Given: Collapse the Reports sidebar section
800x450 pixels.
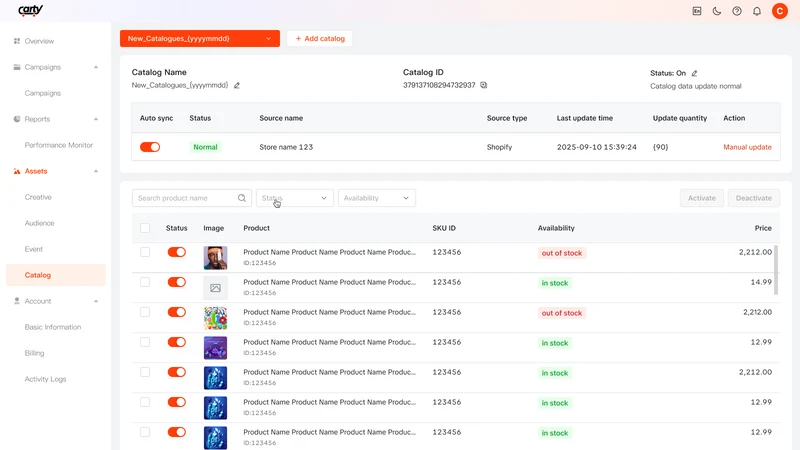Looking at the screenshot, I should pos(96,119).
